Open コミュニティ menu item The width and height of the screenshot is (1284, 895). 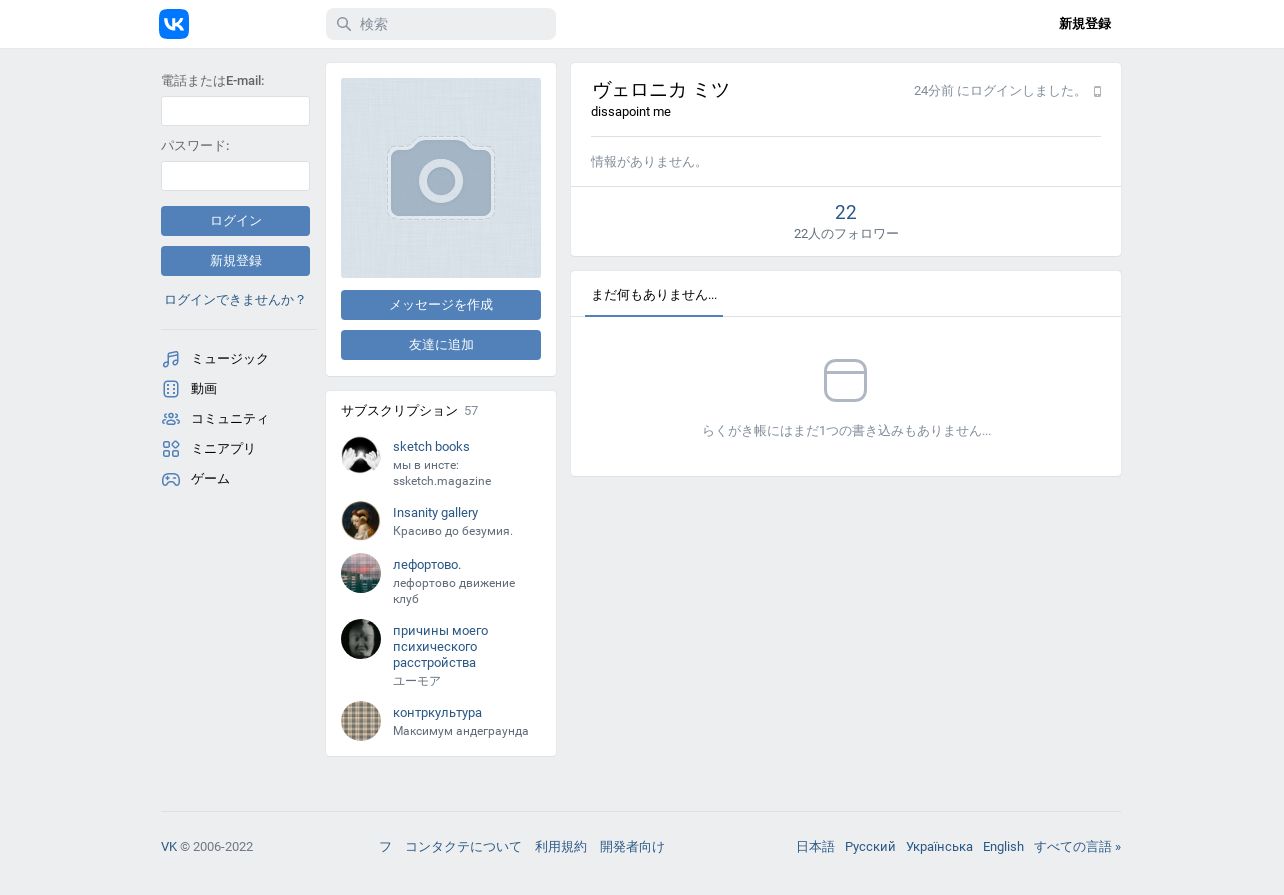[x=230, y=419]
